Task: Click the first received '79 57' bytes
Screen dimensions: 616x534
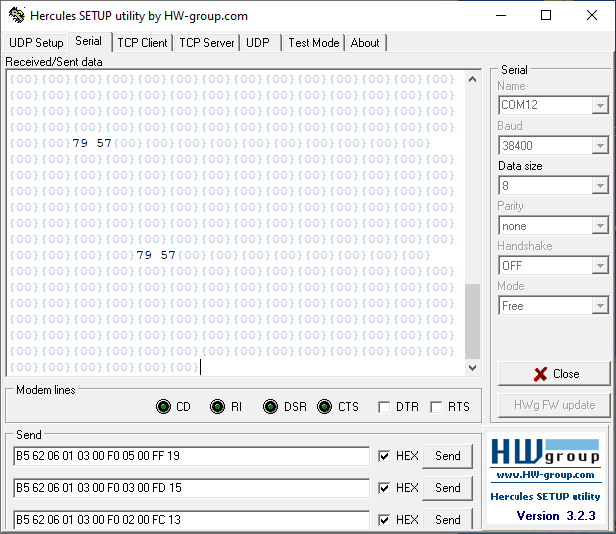Action: tap(92, 143)
